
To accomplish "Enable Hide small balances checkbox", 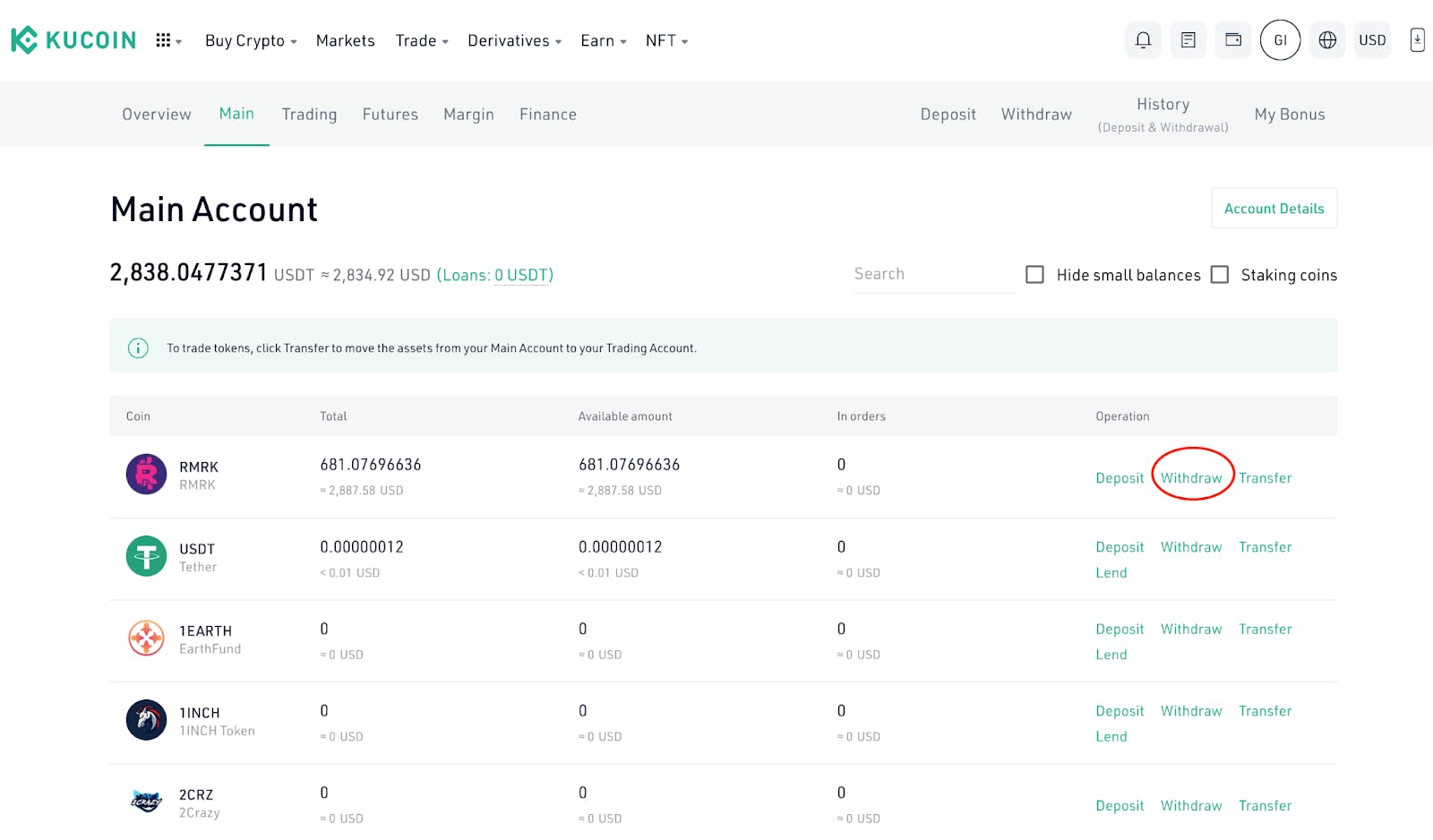I will pos(1034,274).
